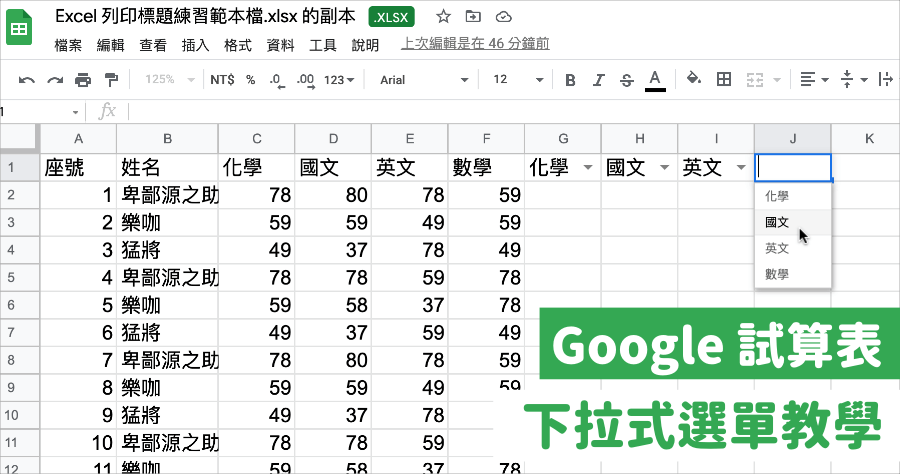Open the zoom 125% dropdown
This screenshot has width=900, height=474.
coord(169,80)
